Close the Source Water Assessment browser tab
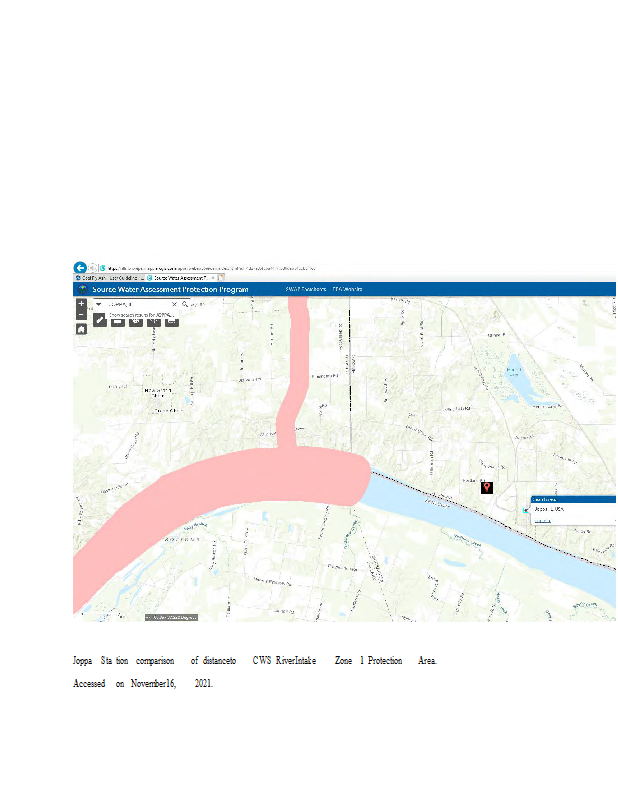Viewport: 618px width, 800px height. coord(214,277)
